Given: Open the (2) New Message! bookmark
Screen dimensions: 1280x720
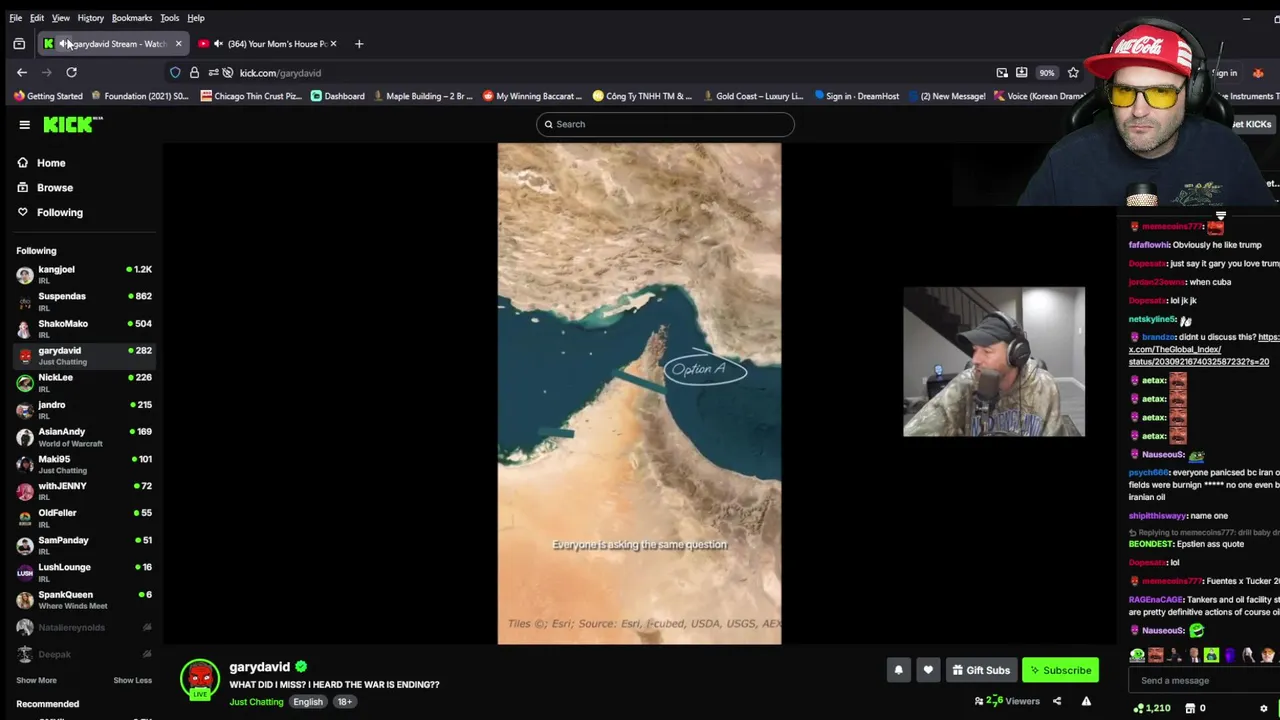Looking at the screenshot, I should point(946,96).
